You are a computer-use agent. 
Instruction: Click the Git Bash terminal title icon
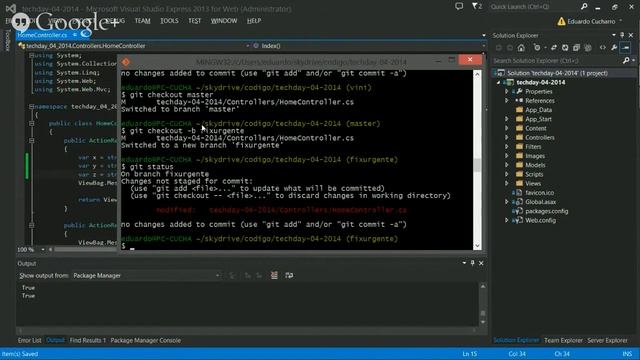[126, 62]
